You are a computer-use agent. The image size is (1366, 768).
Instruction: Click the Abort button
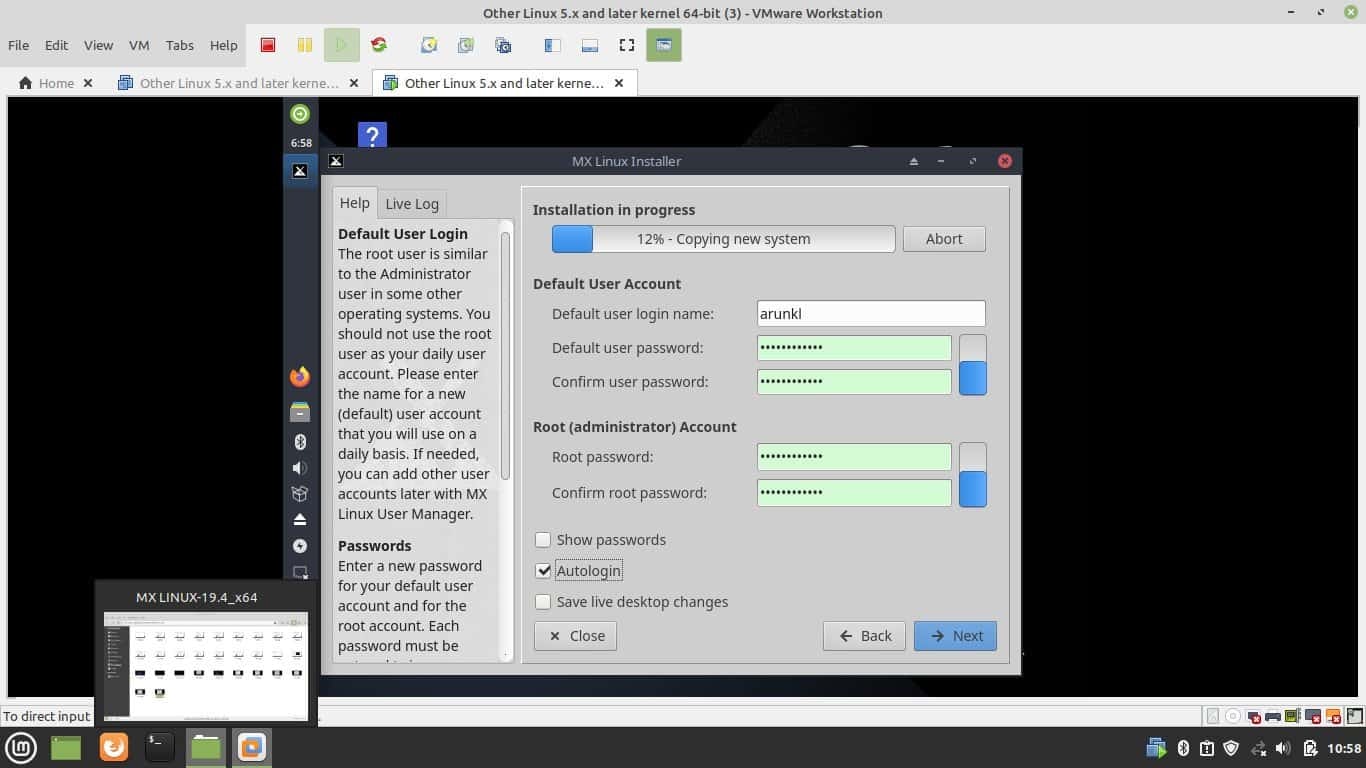click(x=944, y=239)
